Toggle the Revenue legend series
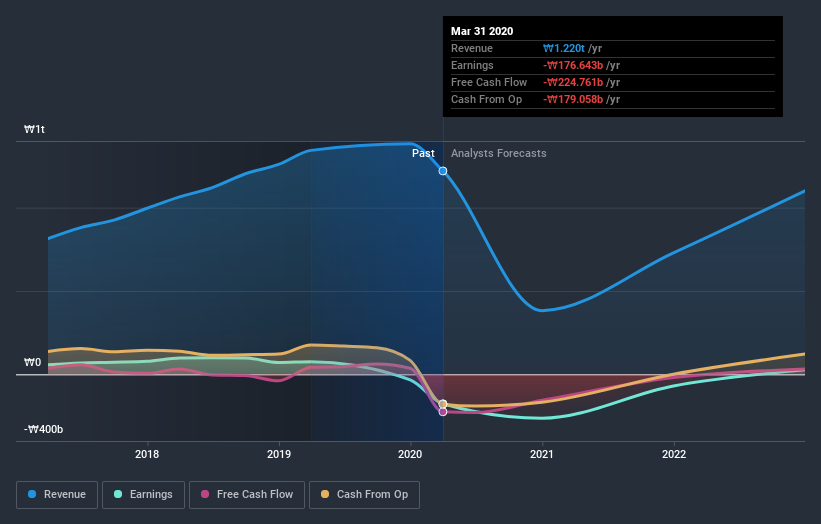 (x=57, y=495)
